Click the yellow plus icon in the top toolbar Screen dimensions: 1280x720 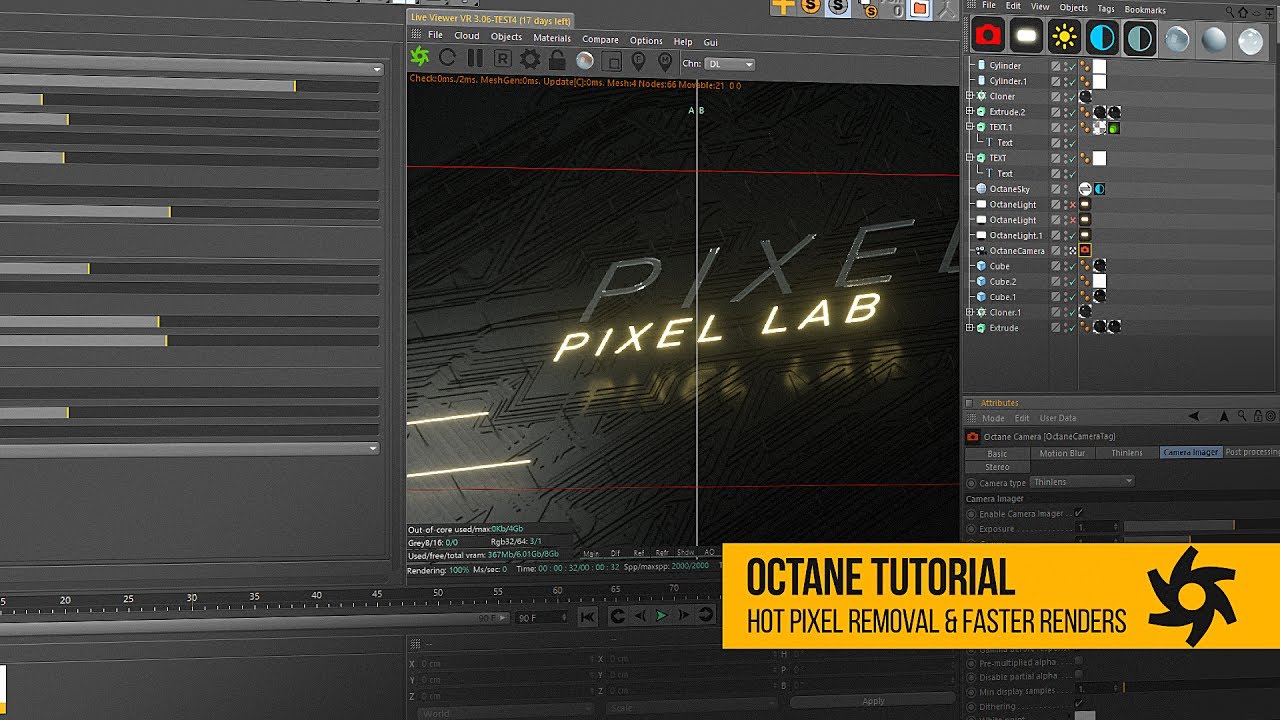[783, 6]
